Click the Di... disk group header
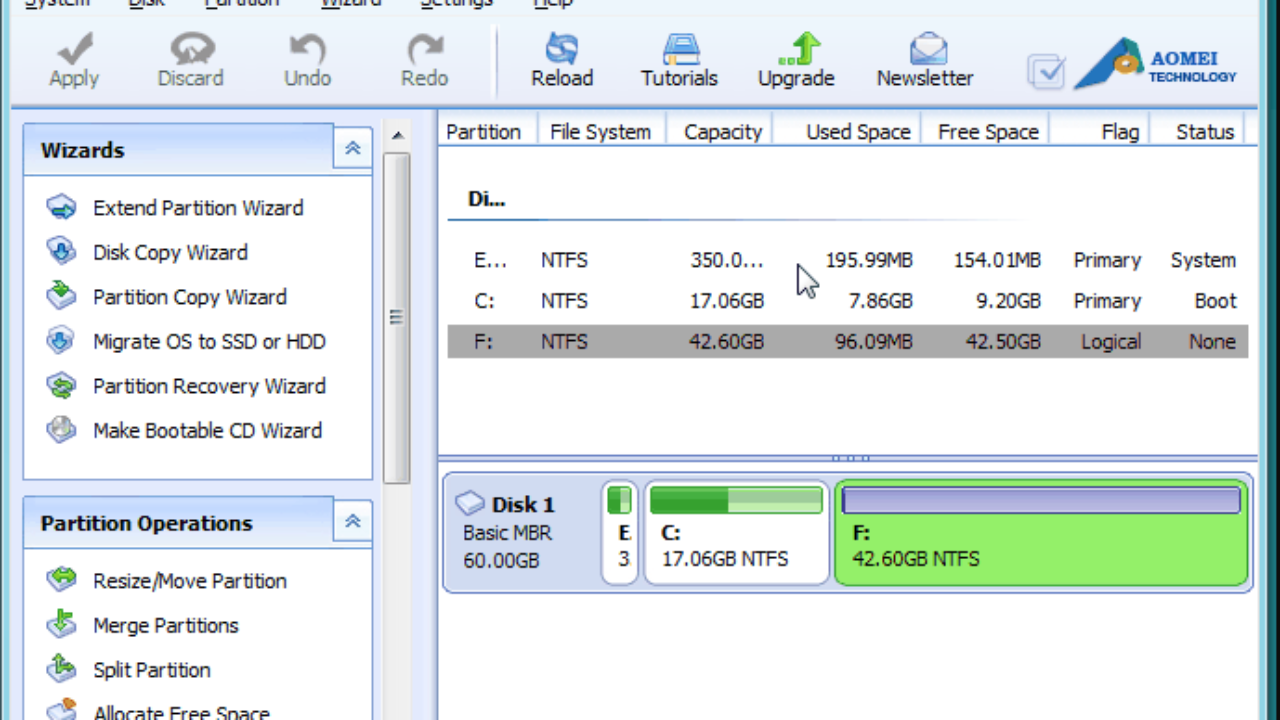The height and width of the screenshot is (720, 1280). (486, 199)
